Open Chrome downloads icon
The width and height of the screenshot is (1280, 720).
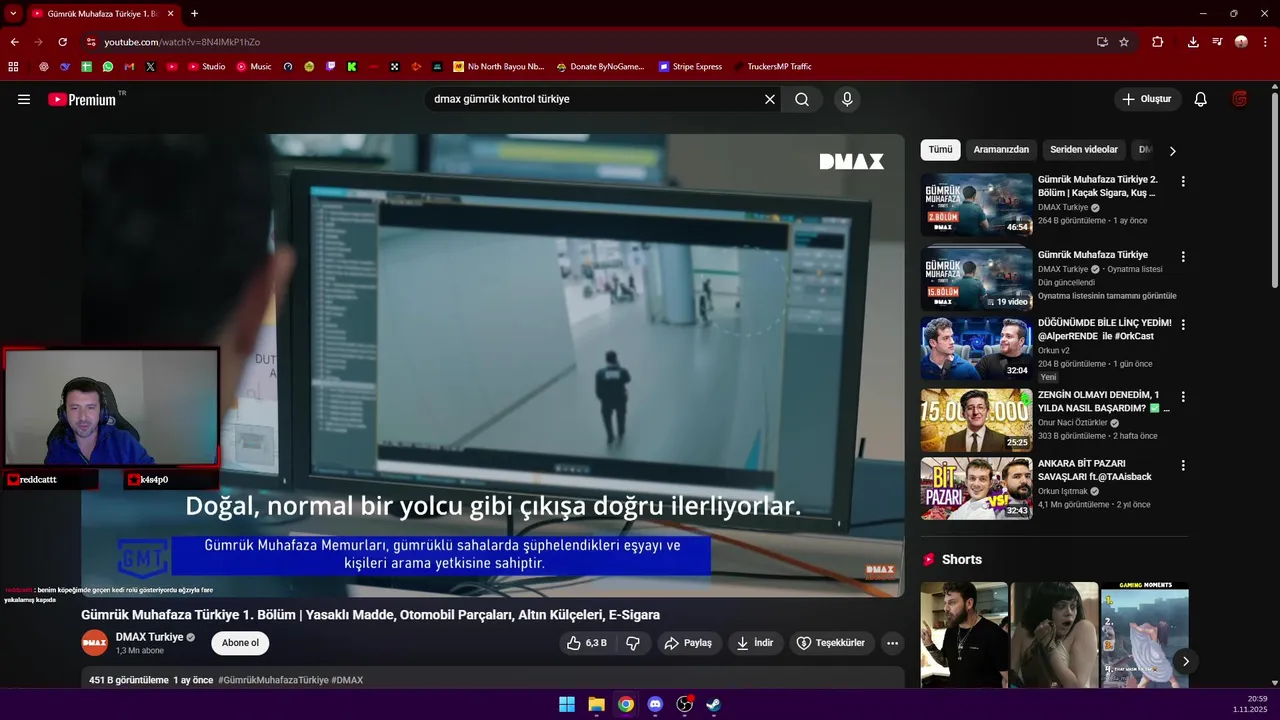(1193, 42)
